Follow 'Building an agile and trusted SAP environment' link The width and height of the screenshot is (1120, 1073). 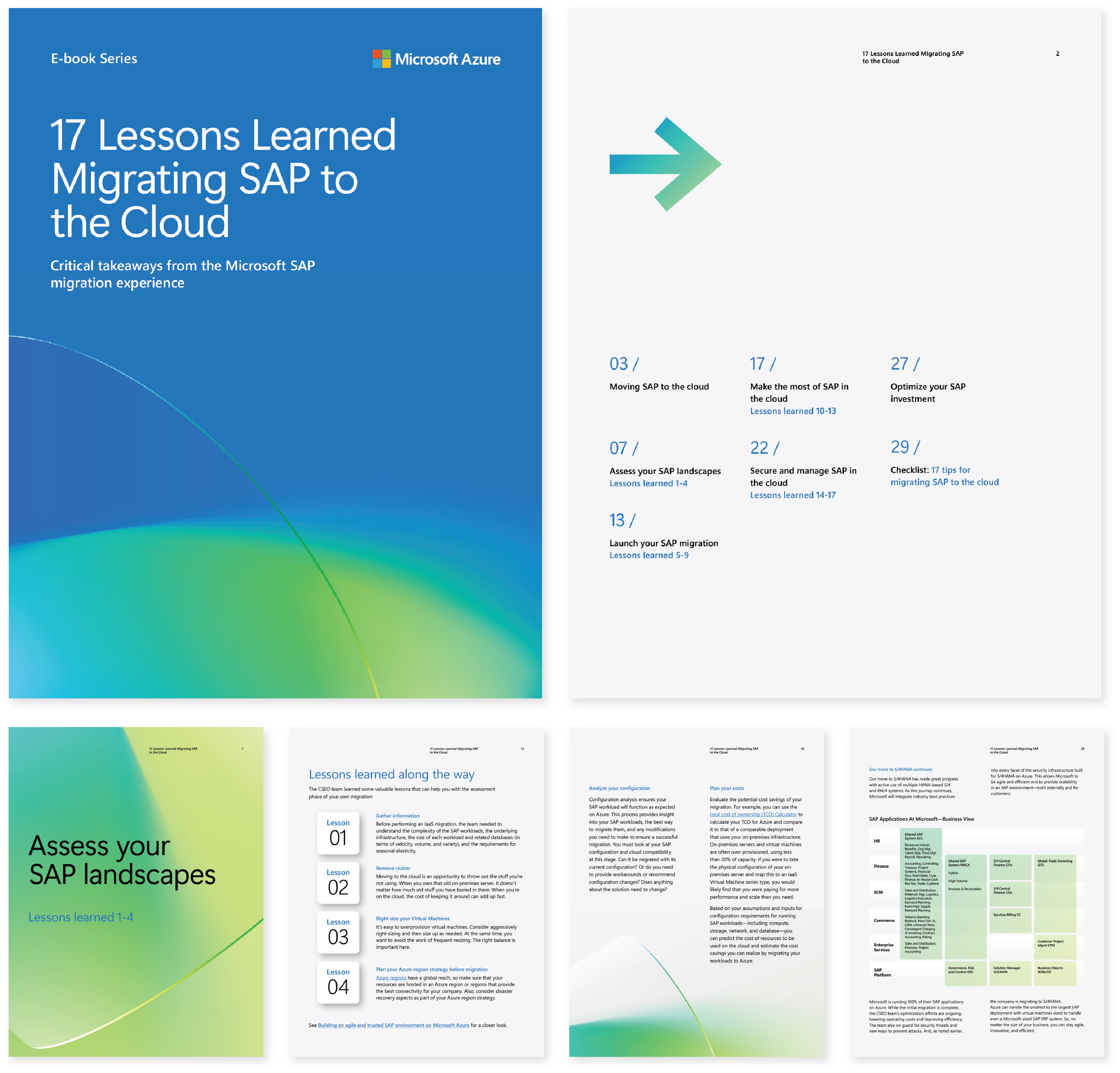(394, 1025)
